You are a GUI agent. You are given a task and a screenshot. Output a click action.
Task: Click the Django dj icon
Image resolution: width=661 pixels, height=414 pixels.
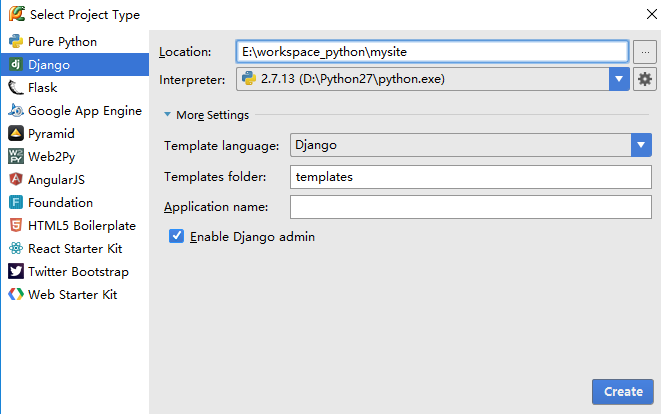tap(16, 65)
